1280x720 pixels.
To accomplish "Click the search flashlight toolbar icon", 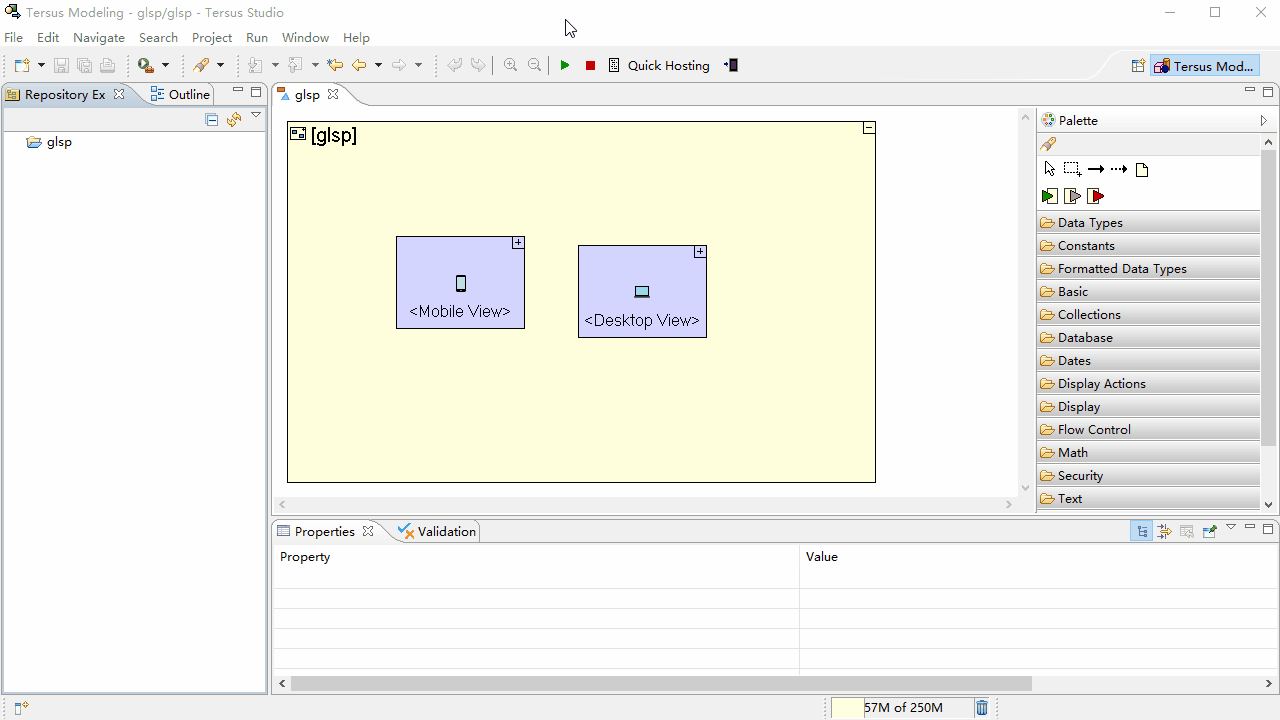I will pos(201,65).
